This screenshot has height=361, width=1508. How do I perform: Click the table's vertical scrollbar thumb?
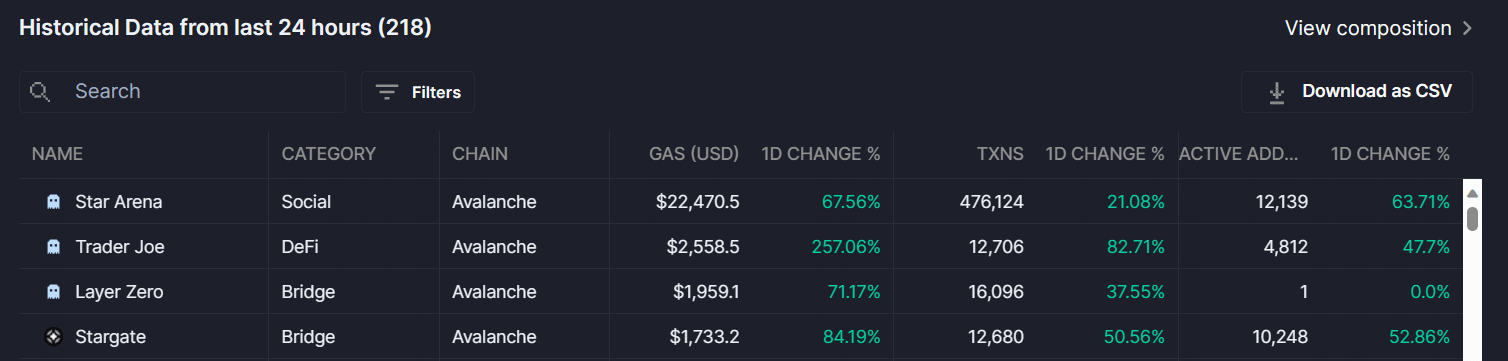[1472, 219]
